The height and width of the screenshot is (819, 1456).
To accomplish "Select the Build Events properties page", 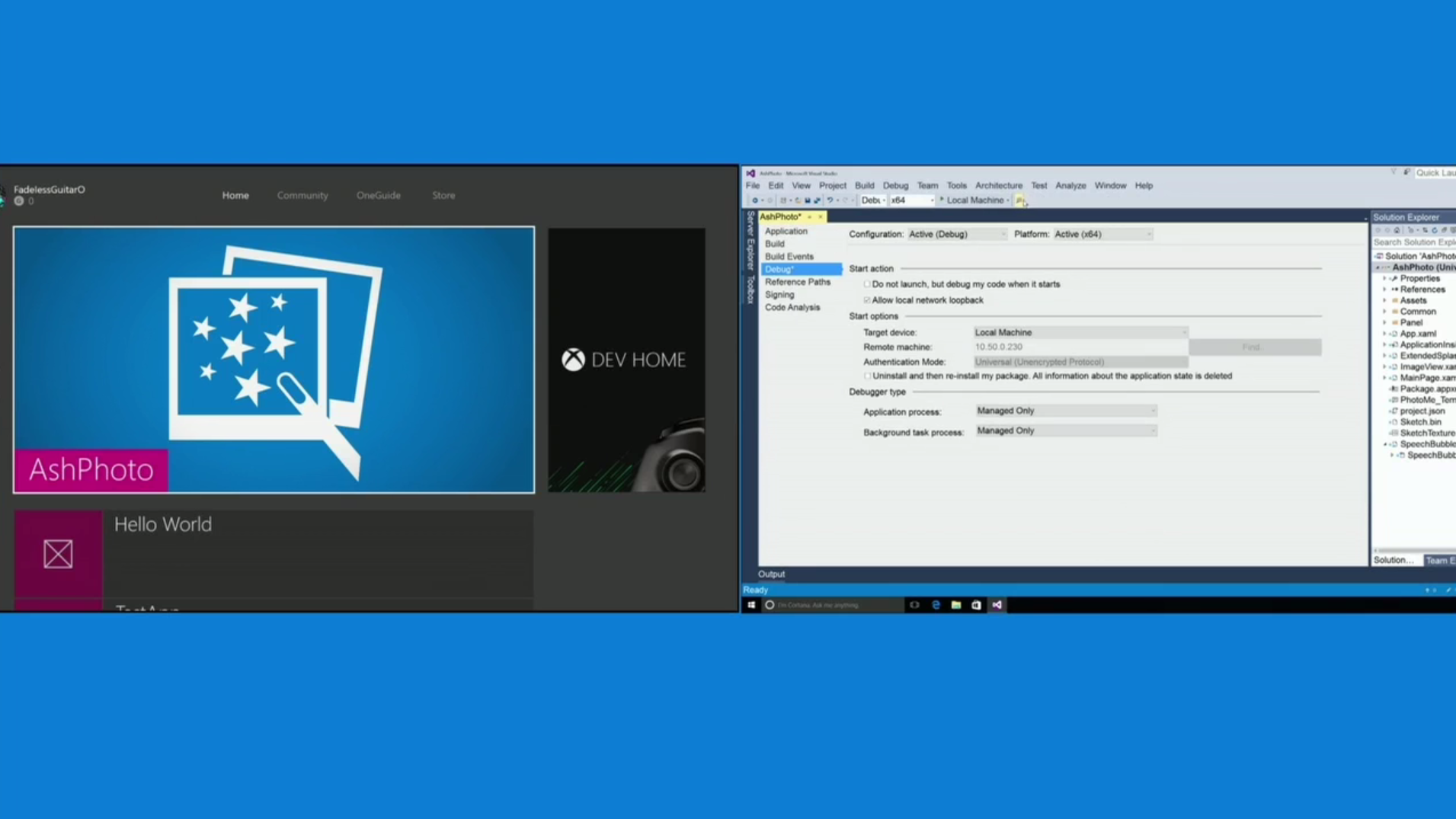I will (x=789, y=257).
